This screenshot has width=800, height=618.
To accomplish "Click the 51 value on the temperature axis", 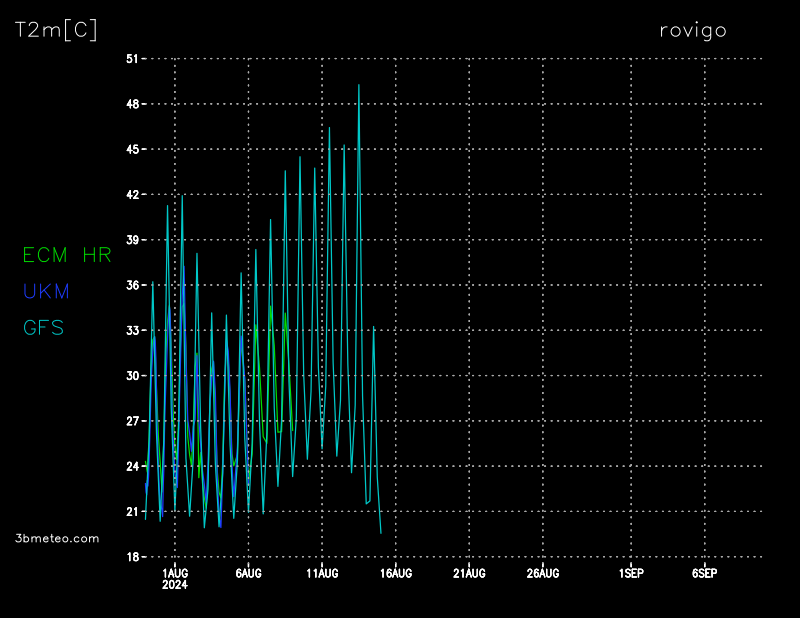I will [131, 59].
